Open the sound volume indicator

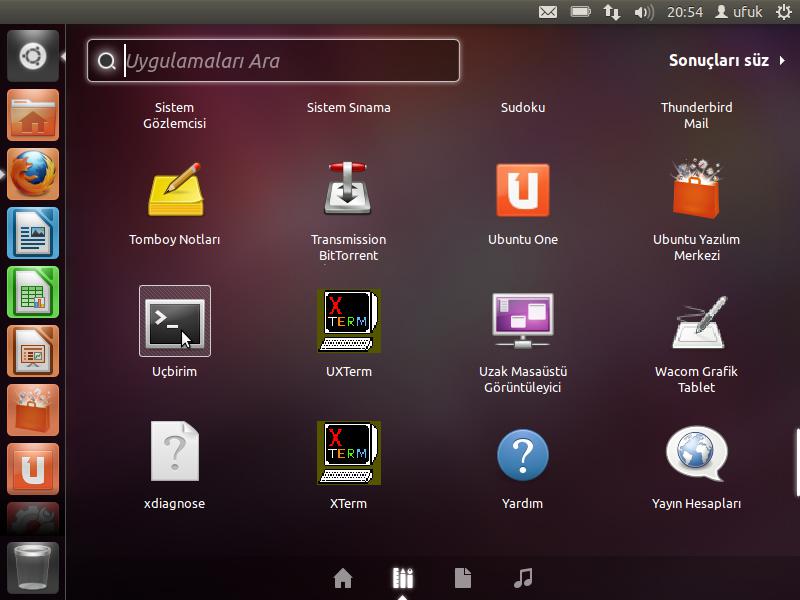644,12
